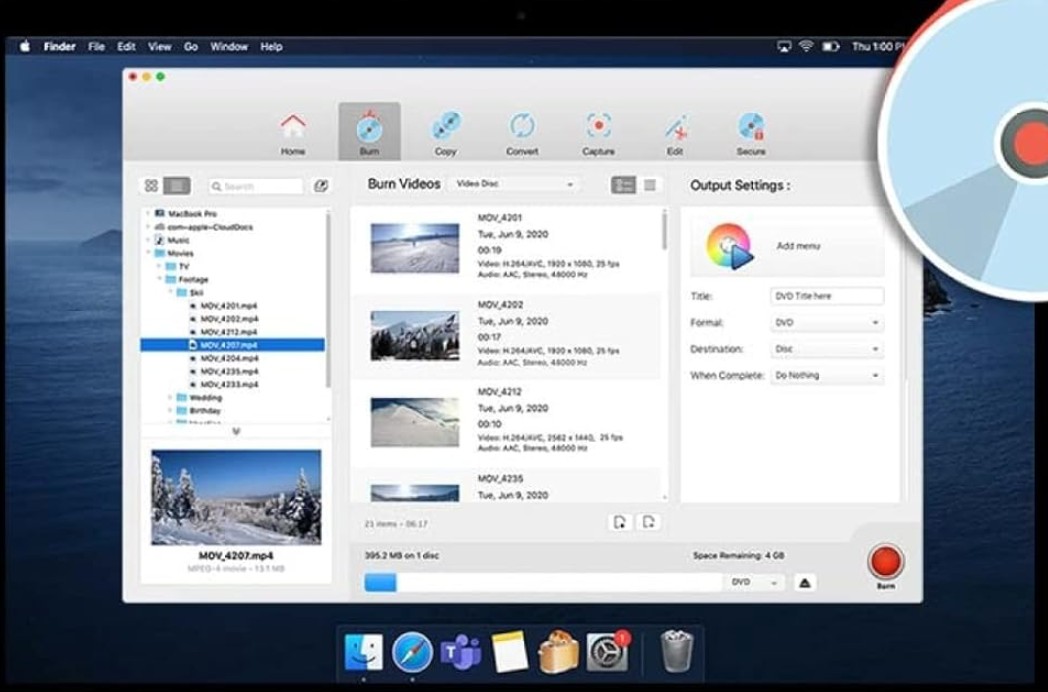Open the View menu

(160, 46)
